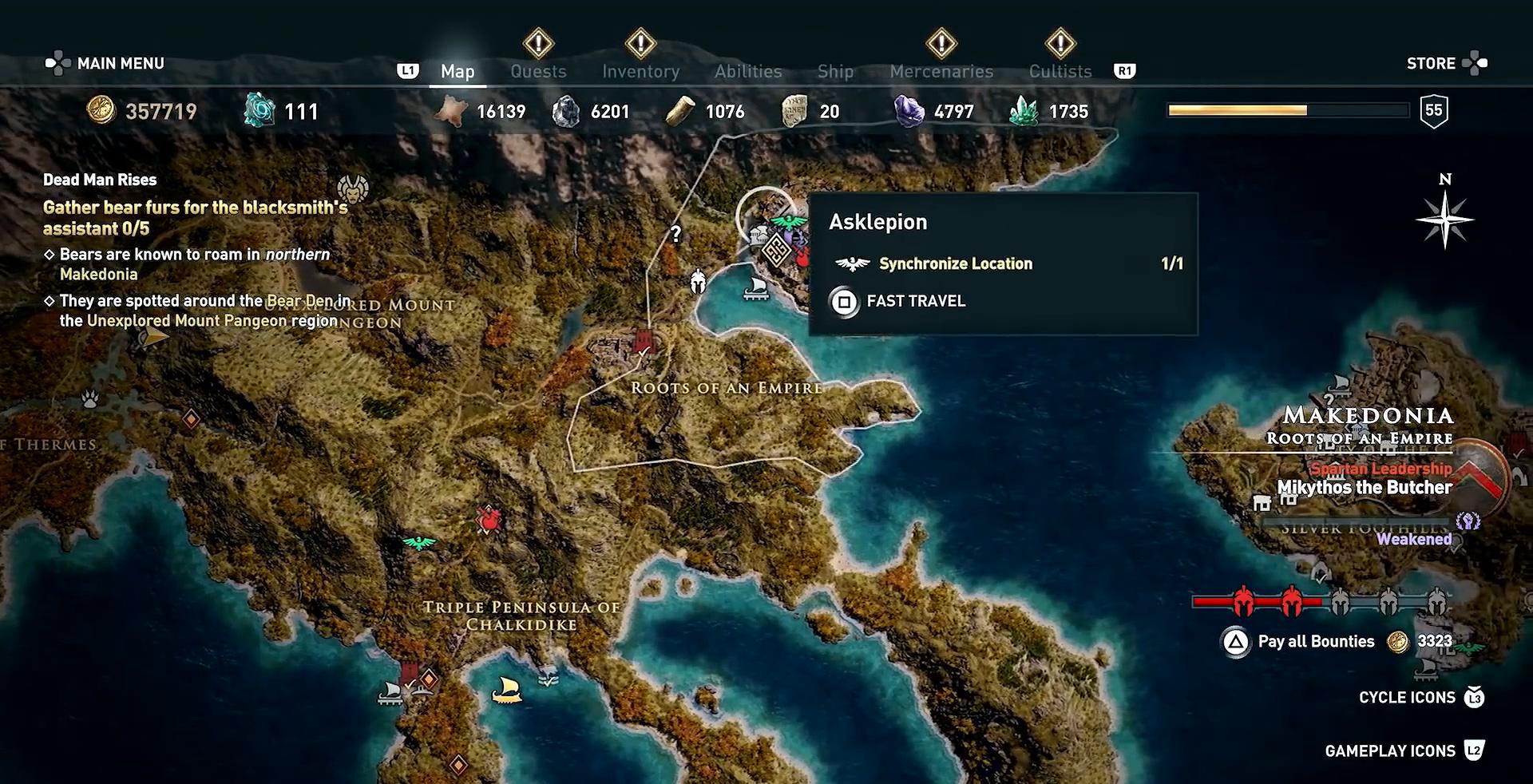Click the Spartan helmet mercenary icon on map
Screen dimensions: 1533x784
(x=698, y=281)
